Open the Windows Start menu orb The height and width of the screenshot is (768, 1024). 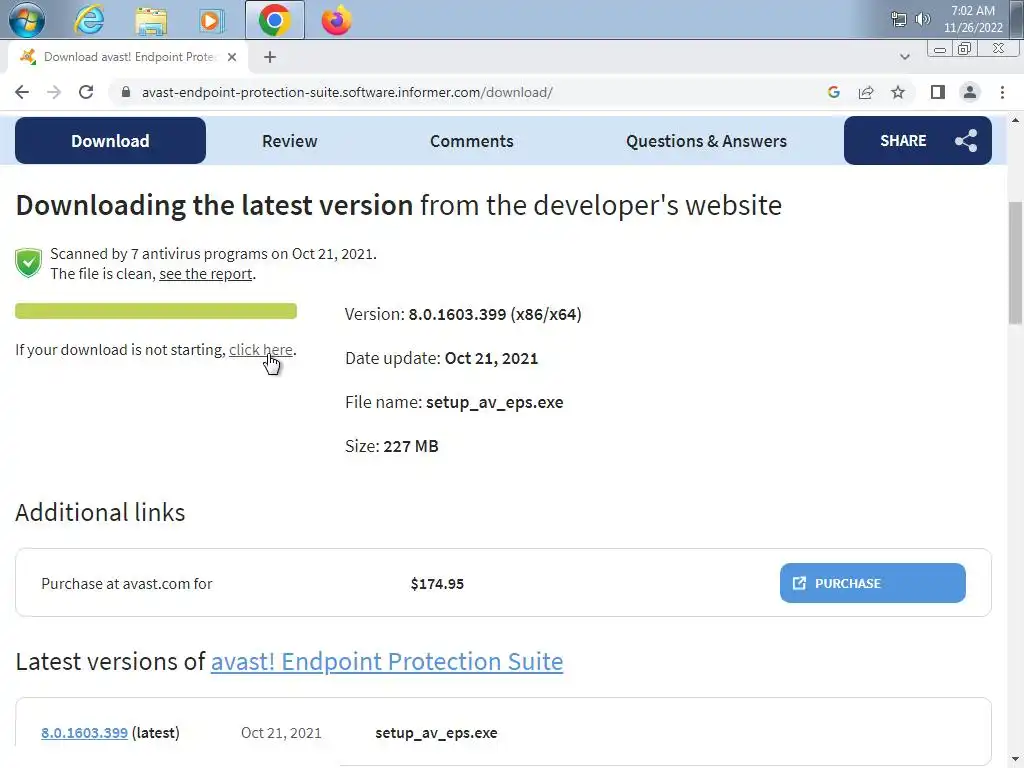[x=27, y=20]
